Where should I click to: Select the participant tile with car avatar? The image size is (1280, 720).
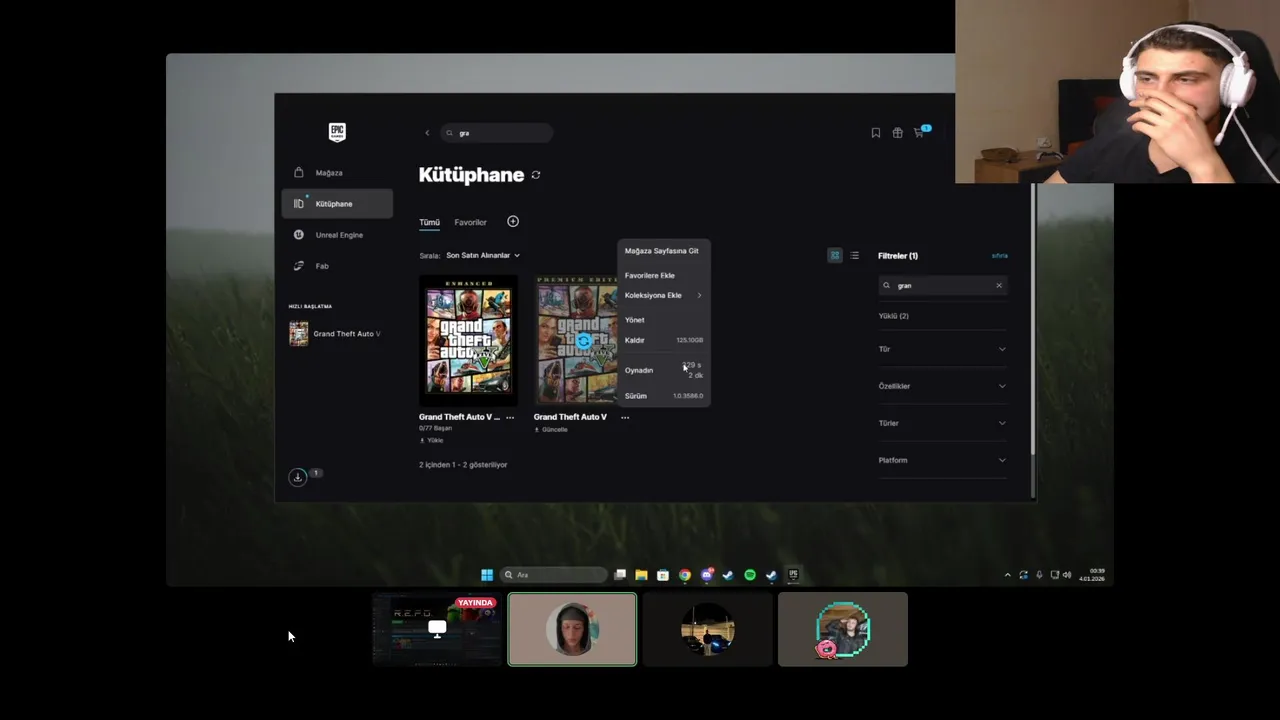pos(708,629)
